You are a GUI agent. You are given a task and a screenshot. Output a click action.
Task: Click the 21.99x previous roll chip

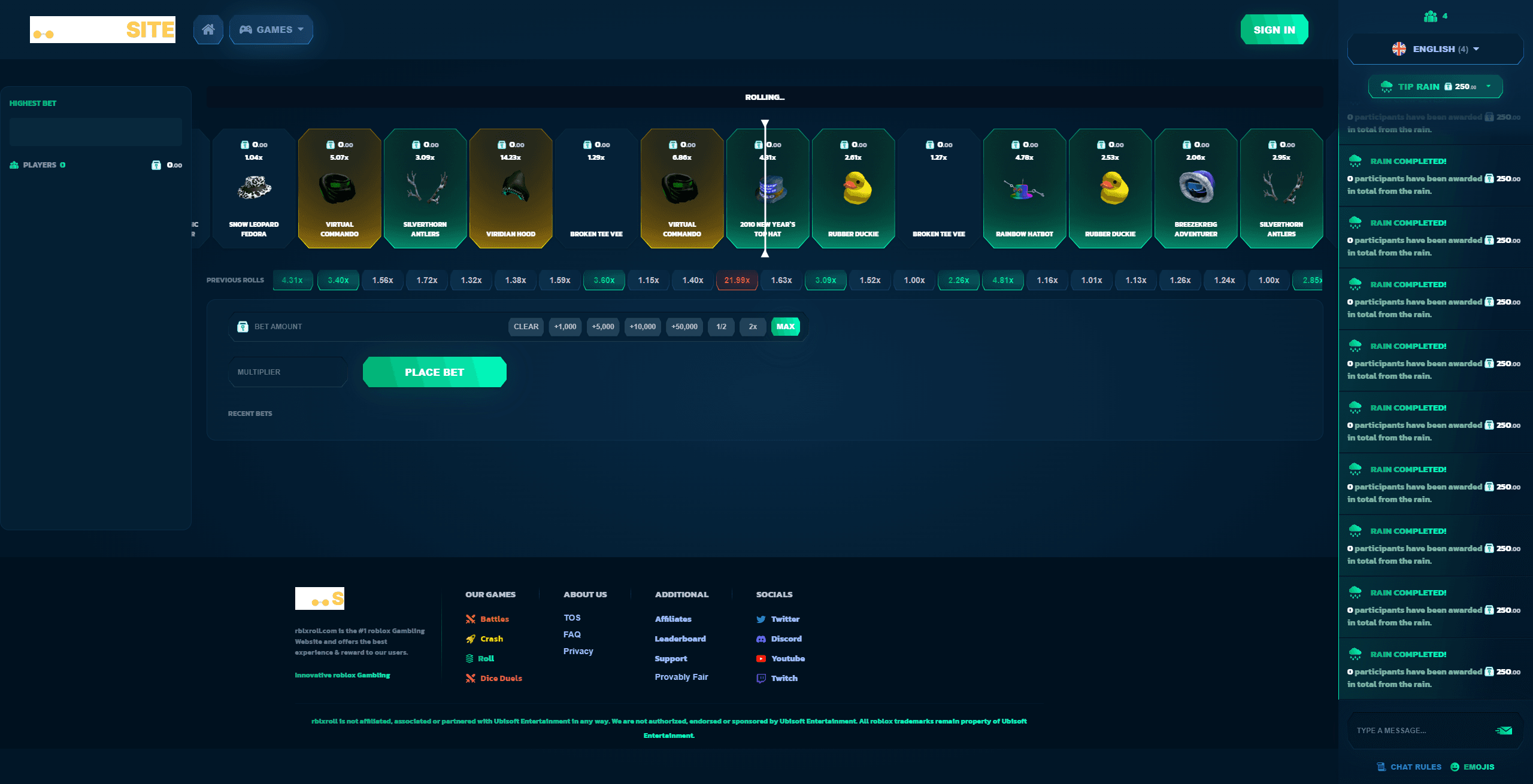pos(737,280)
